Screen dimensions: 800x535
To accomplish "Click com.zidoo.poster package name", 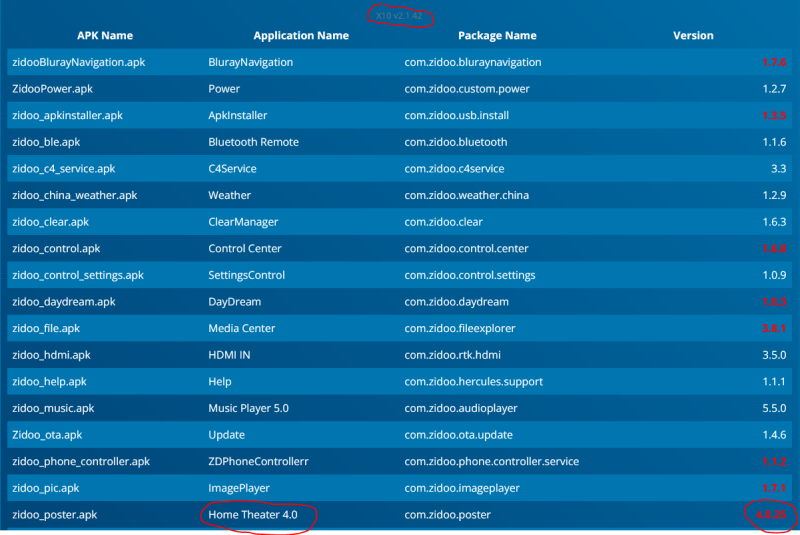I will 447,515.
